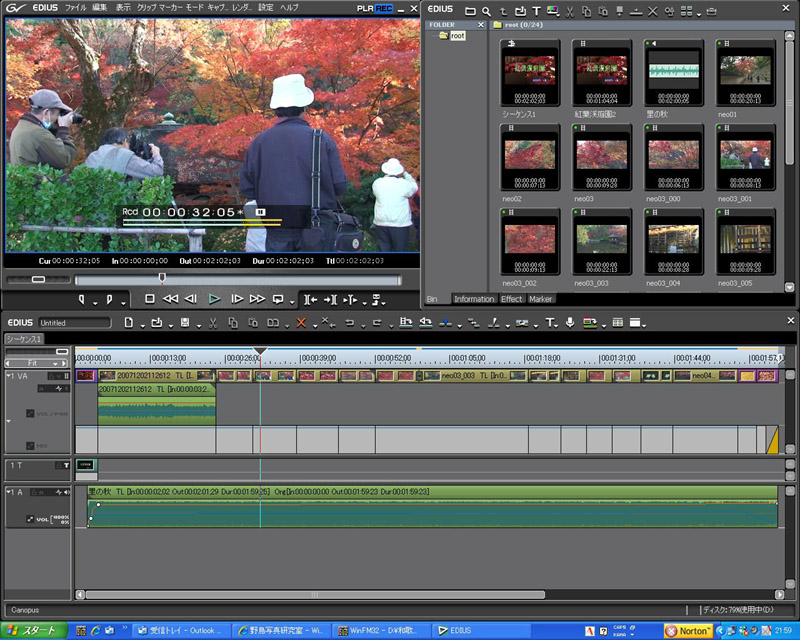Select the 里の秋 audio clip thumbnail

[x=673, y=72]
